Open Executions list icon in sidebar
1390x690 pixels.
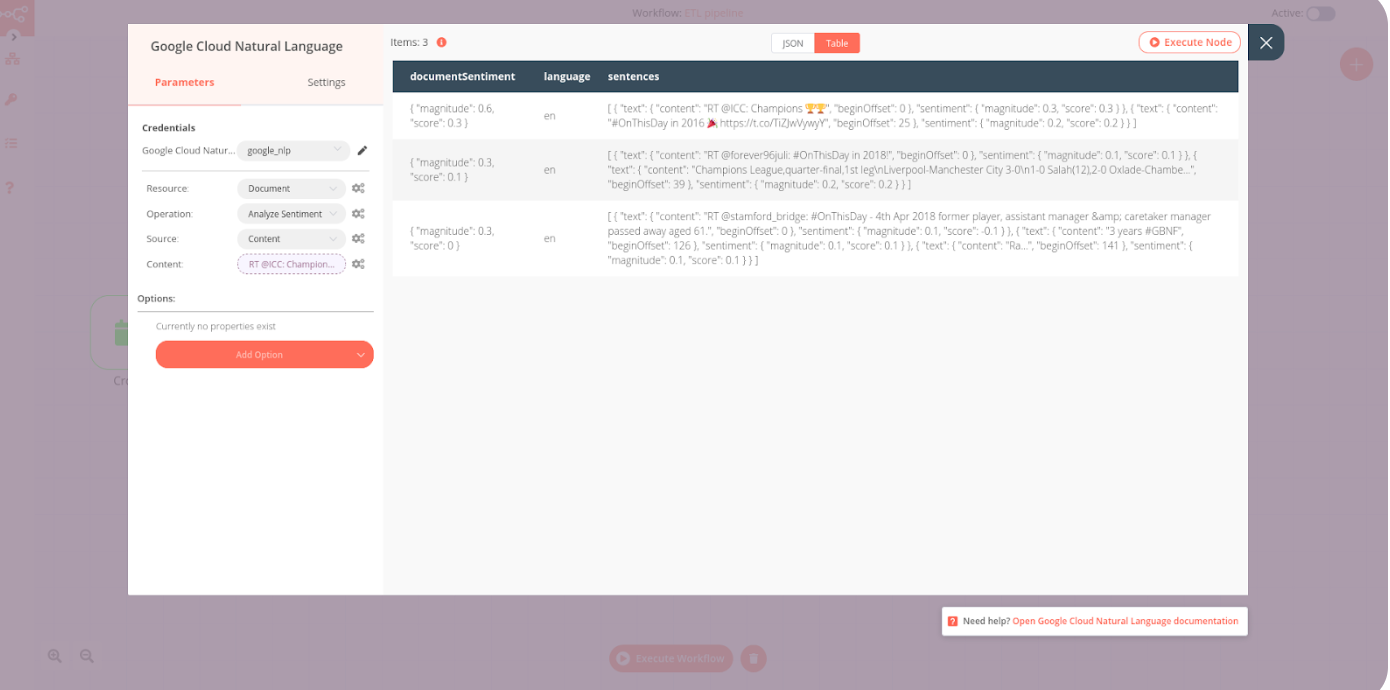[x=11, y=143]
